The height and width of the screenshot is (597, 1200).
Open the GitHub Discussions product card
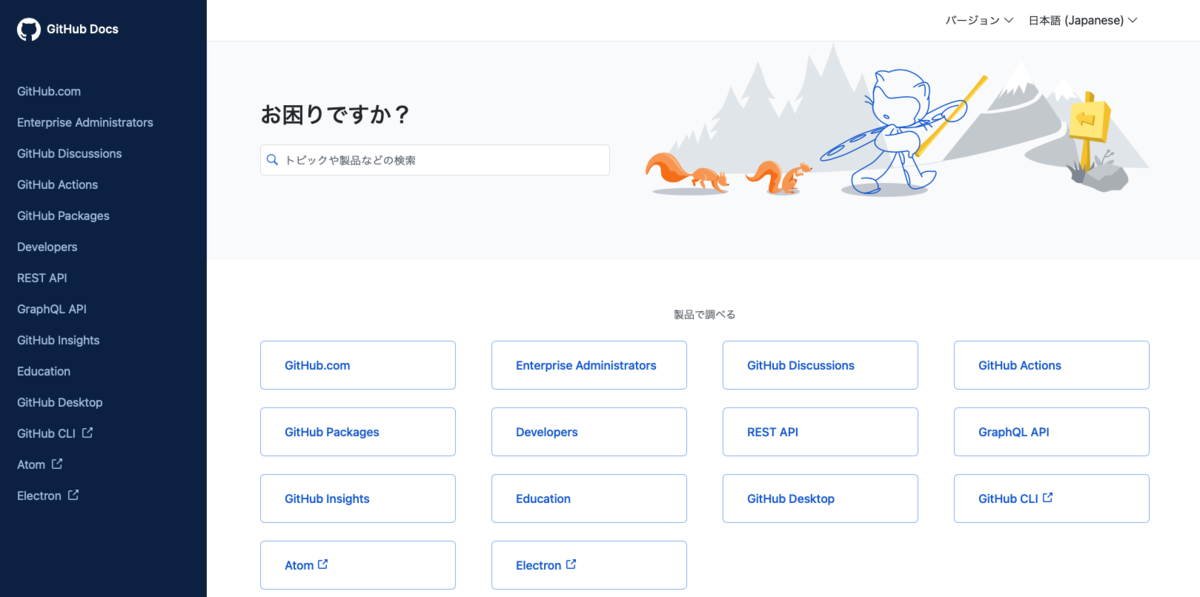tap(820, 365)
